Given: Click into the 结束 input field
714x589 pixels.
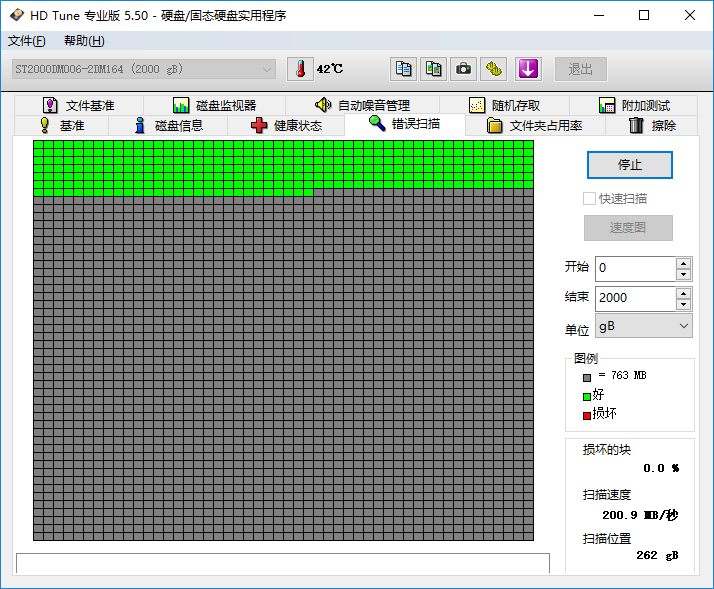Looking at the screenshot, I should [634, 298].
